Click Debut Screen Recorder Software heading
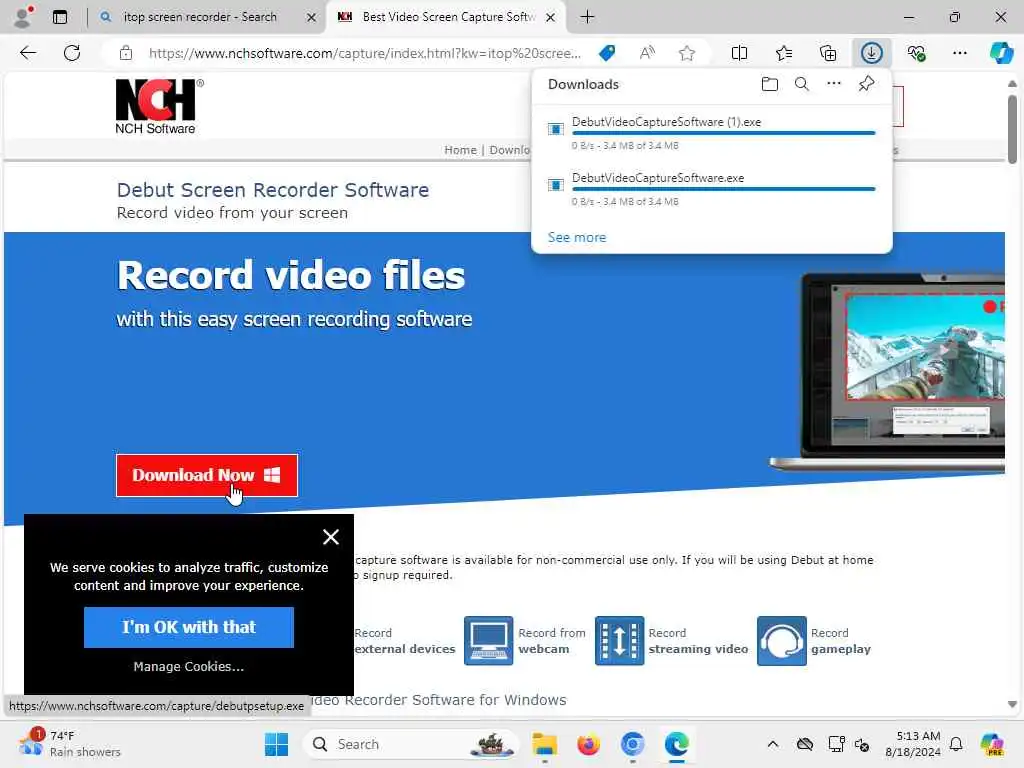The width and height of the screenshot is (1024, 768). tap(273, 190)
